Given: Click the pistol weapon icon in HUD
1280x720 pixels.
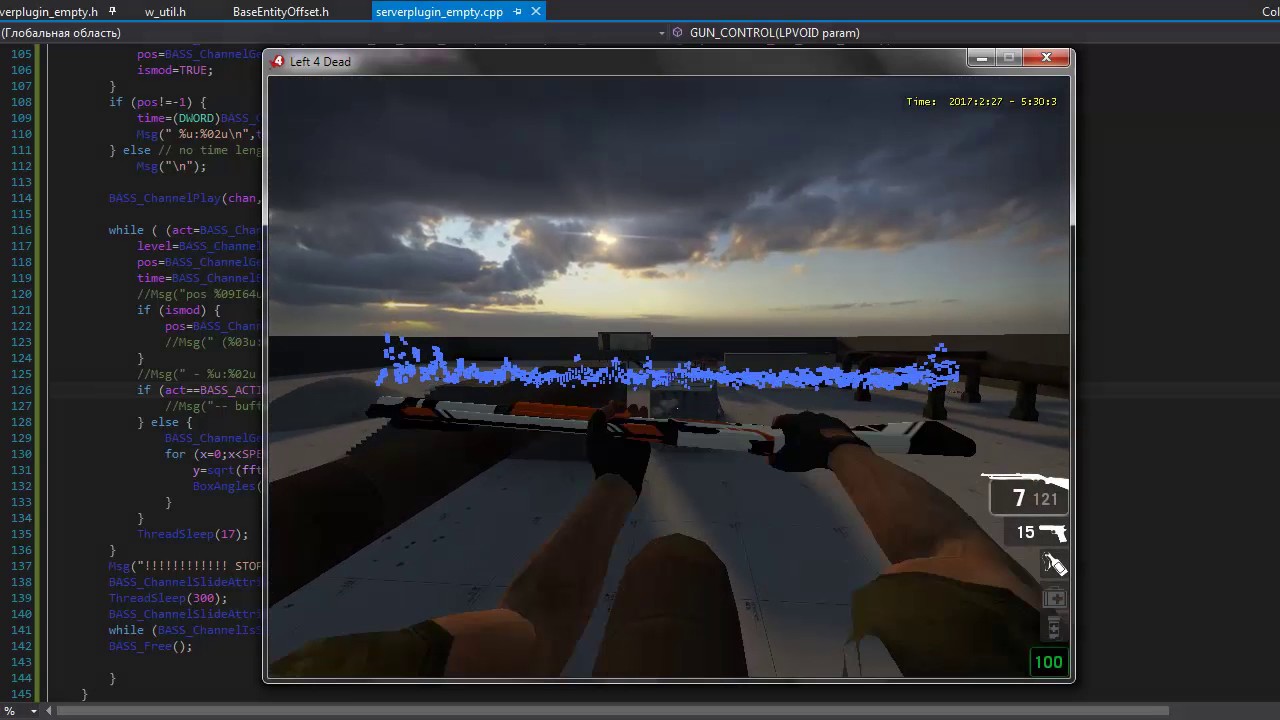Looking at the screenshot, I should pyautogui.click(x=1053, y=532).
